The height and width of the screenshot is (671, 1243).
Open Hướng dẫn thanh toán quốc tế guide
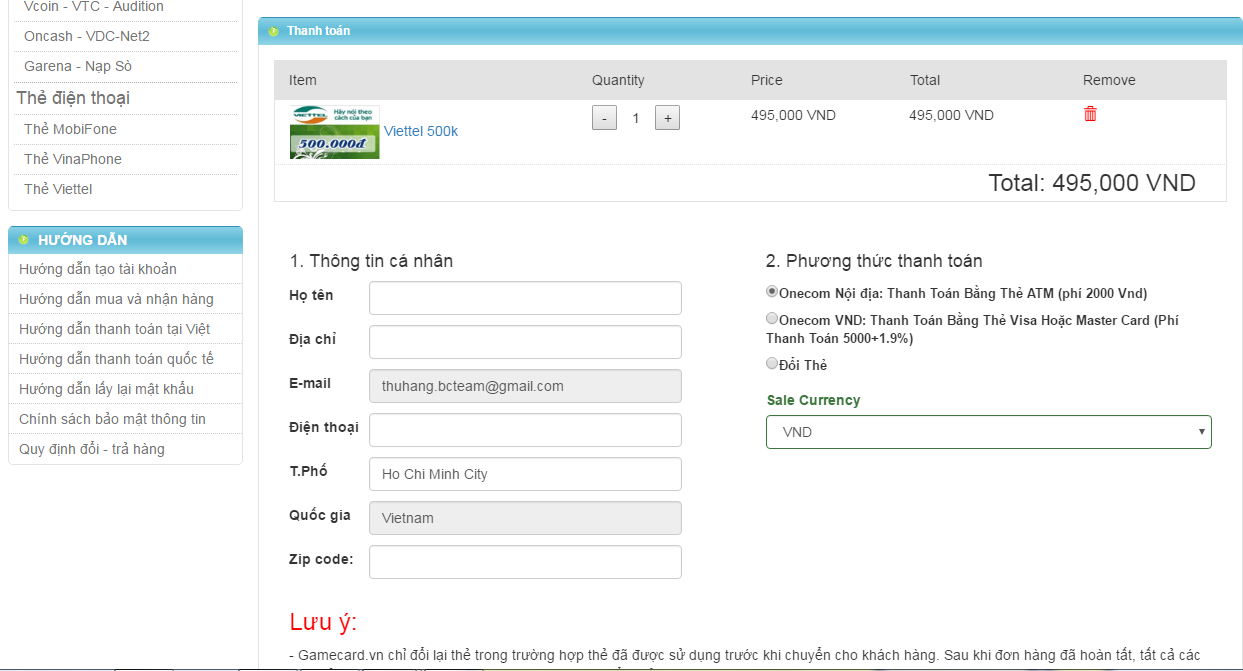click(116, 359)
